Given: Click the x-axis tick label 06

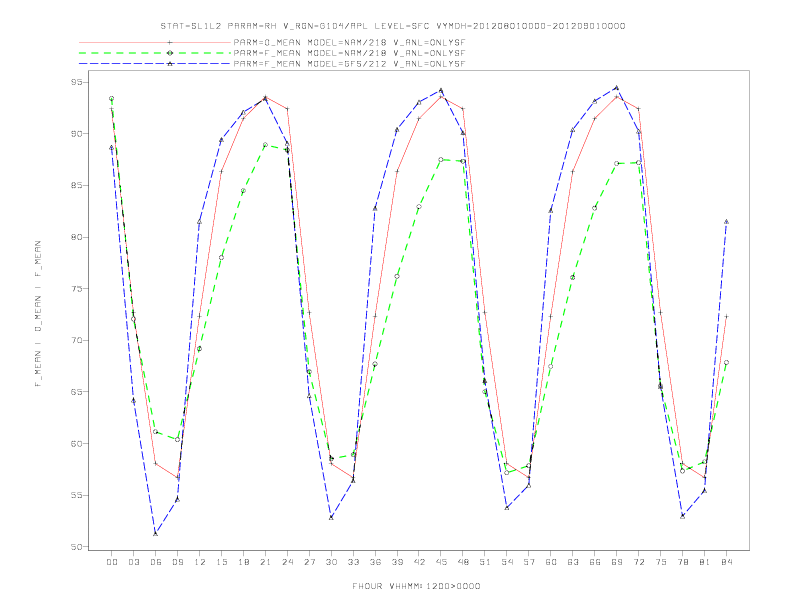Looking at the screenshot, I should tap(156, 562).
